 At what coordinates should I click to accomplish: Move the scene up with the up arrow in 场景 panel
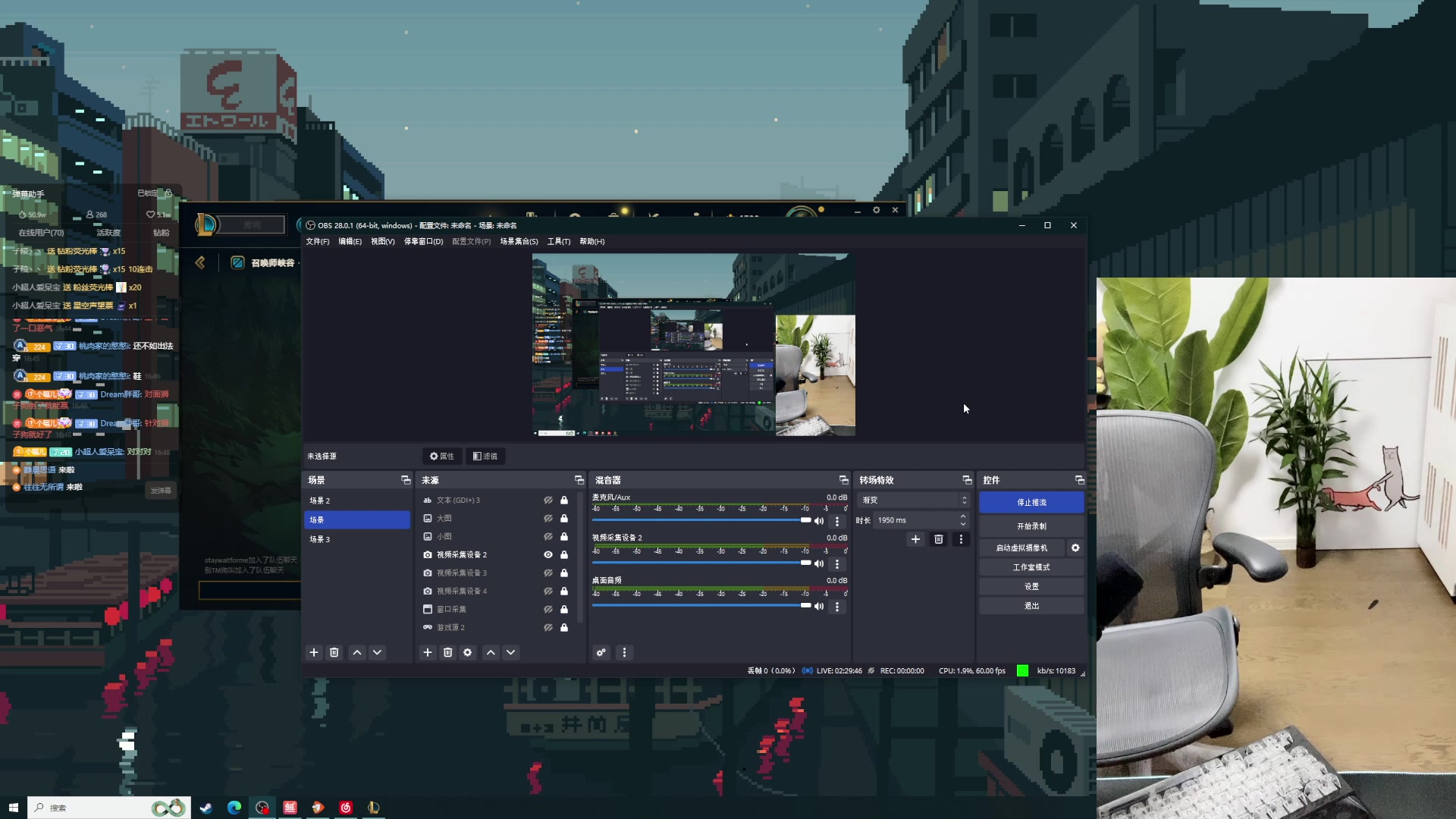[x=357, y=652]
